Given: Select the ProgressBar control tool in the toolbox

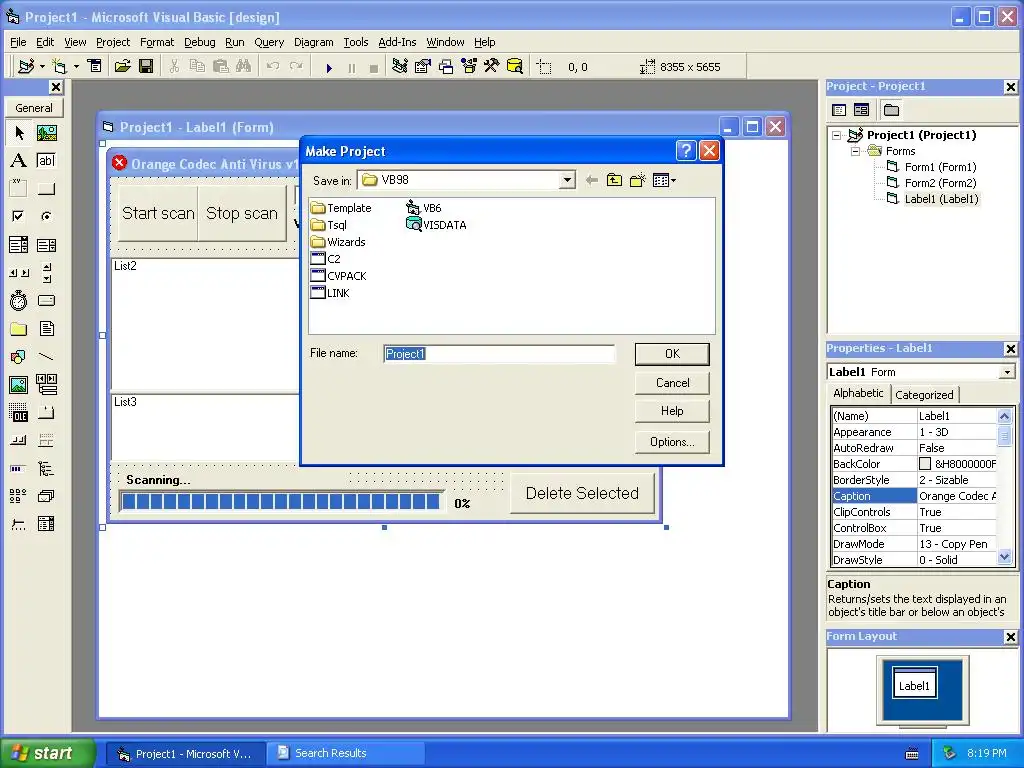Looking at the screenshot, I should coord(19,468).
